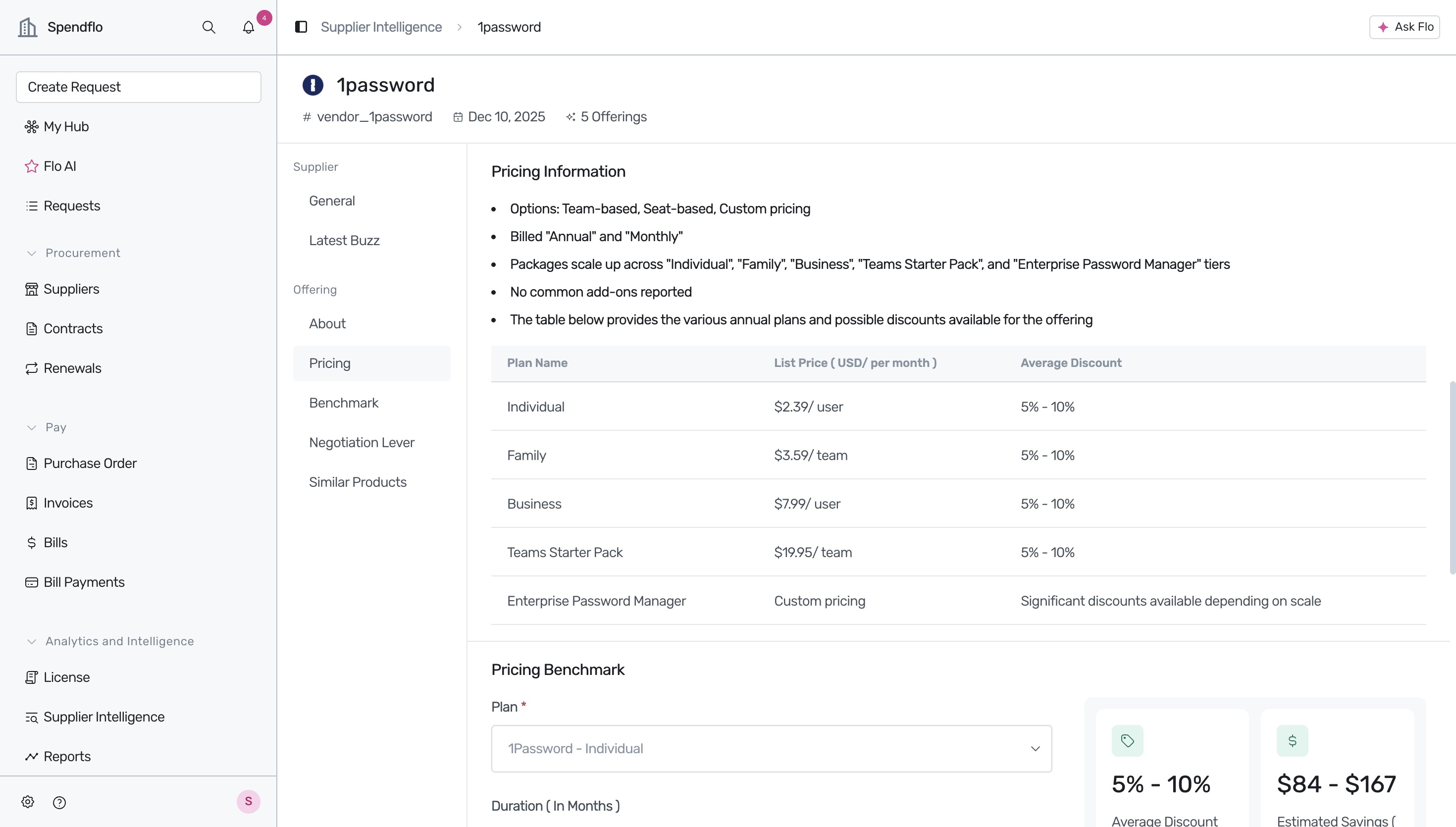Click the Spendflo building logo icon

tap(27, 27)
